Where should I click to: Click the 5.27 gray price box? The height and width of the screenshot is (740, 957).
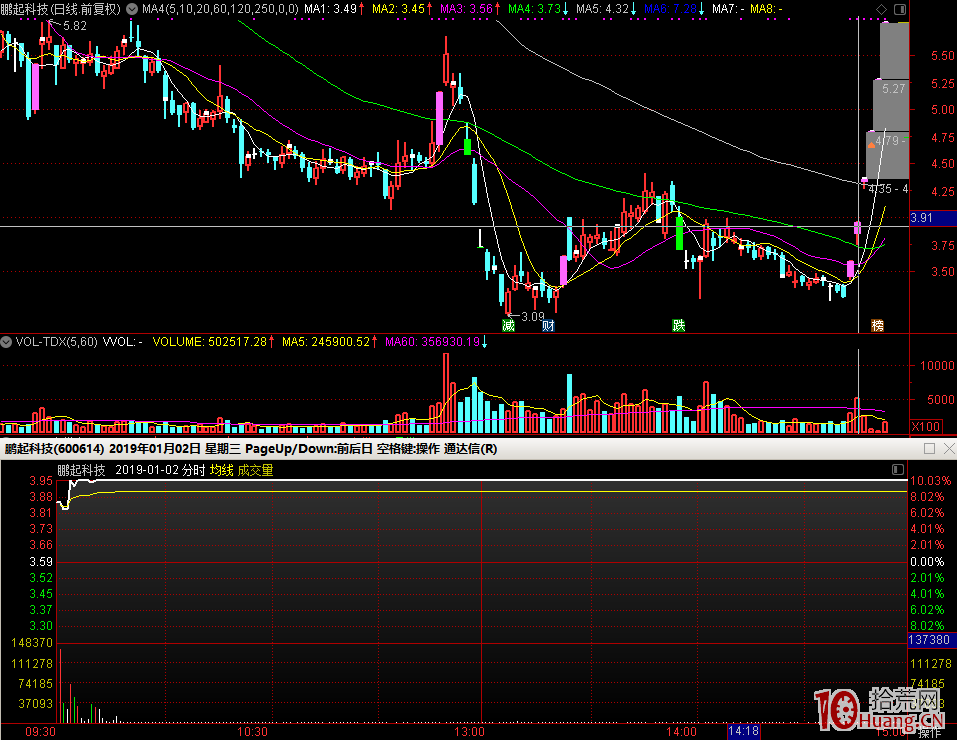(893, 89)
